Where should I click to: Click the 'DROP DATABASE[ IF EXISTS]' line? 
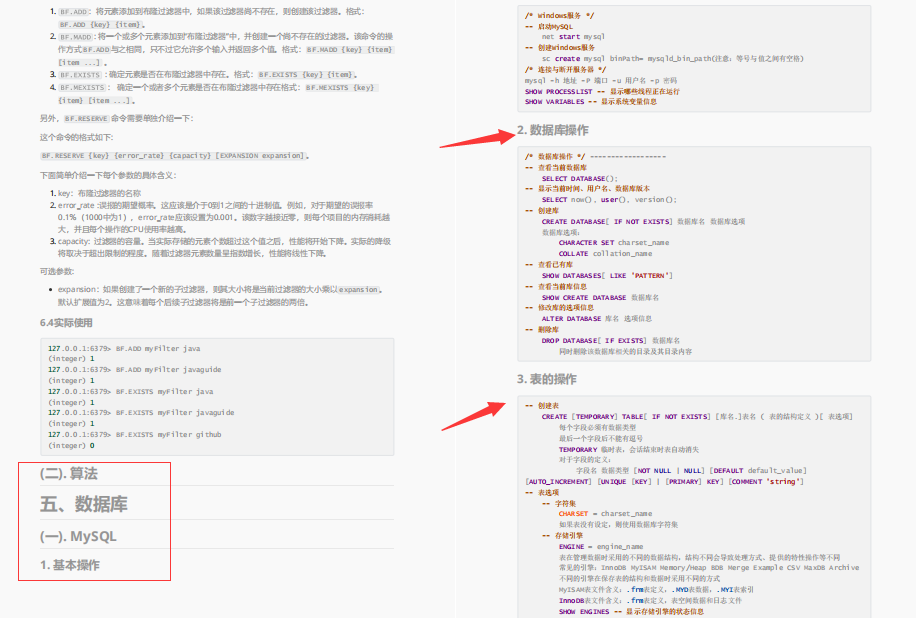610,341
